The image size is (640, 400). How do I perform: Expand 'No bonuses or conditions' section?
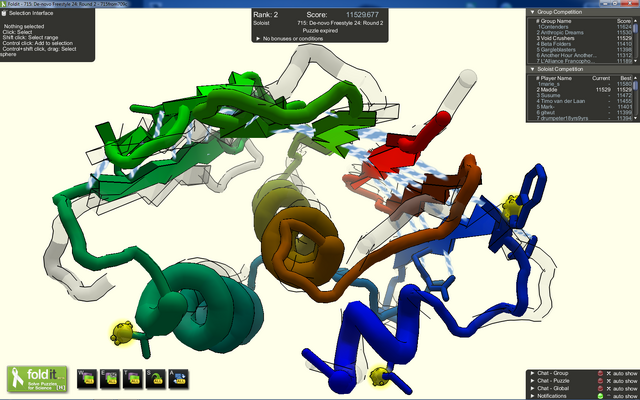(x=258, y=38)
